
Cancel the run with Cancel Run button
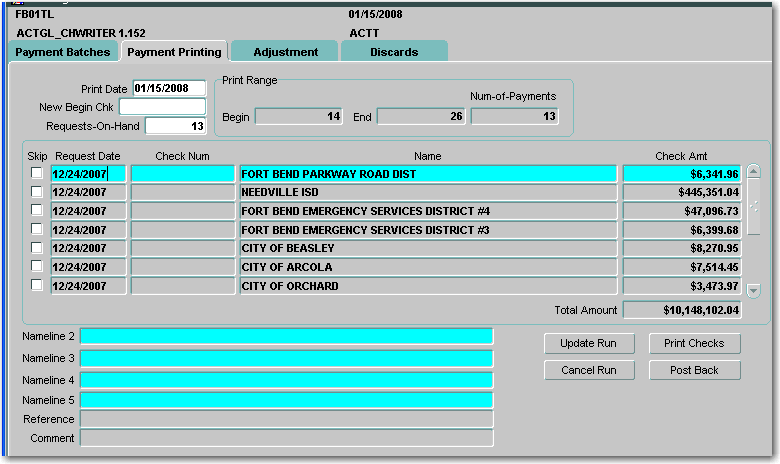coord(589,370)
